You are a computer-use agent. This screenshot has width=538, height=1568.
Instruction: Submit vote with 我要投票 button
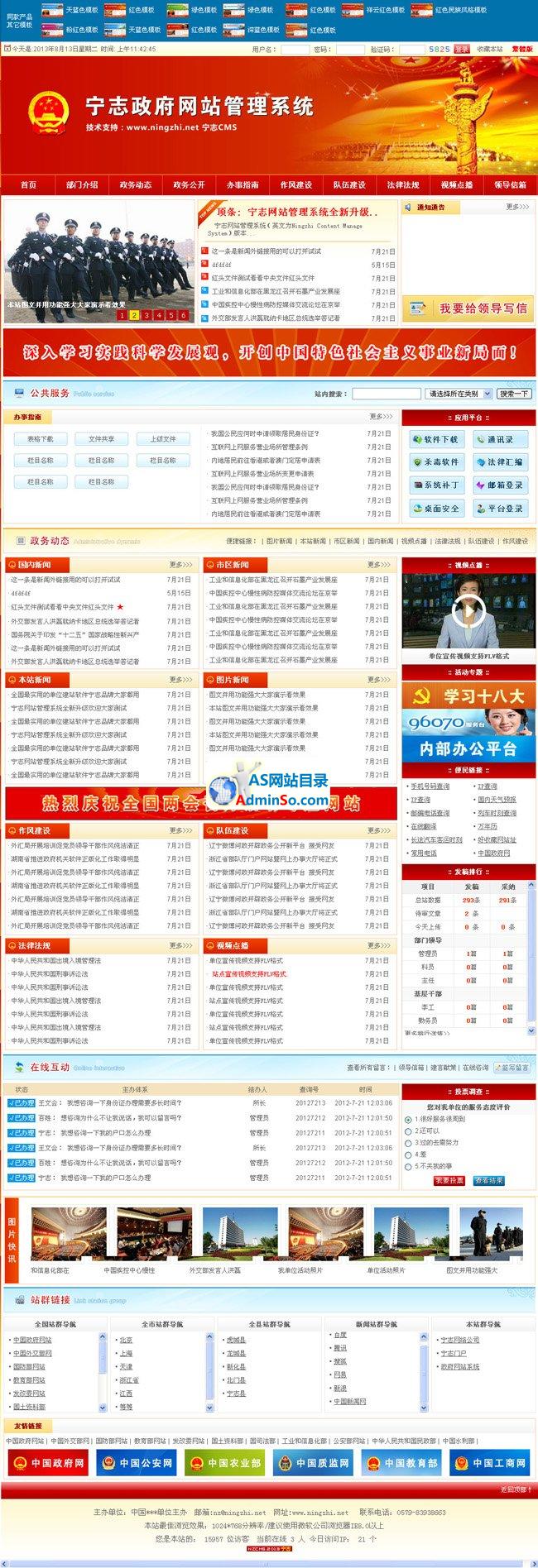click(x=449, y=1181)
